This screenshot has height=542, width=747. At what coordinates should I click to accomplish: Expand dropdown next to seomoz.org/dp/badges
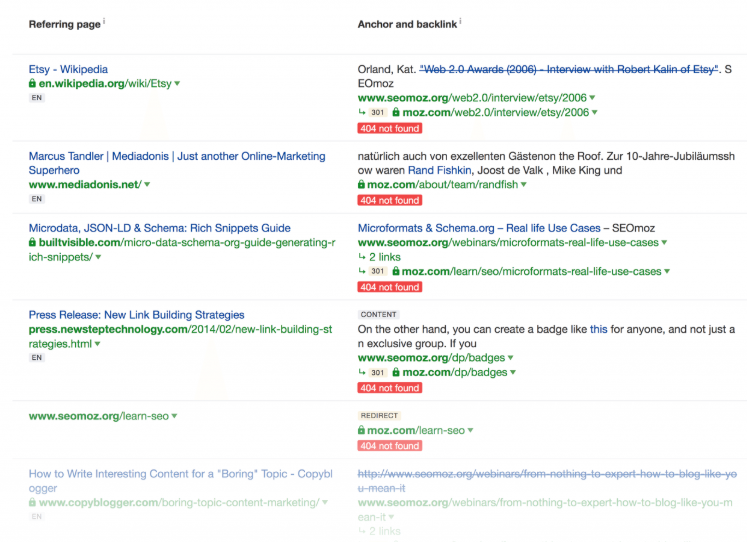coord(510,358)
